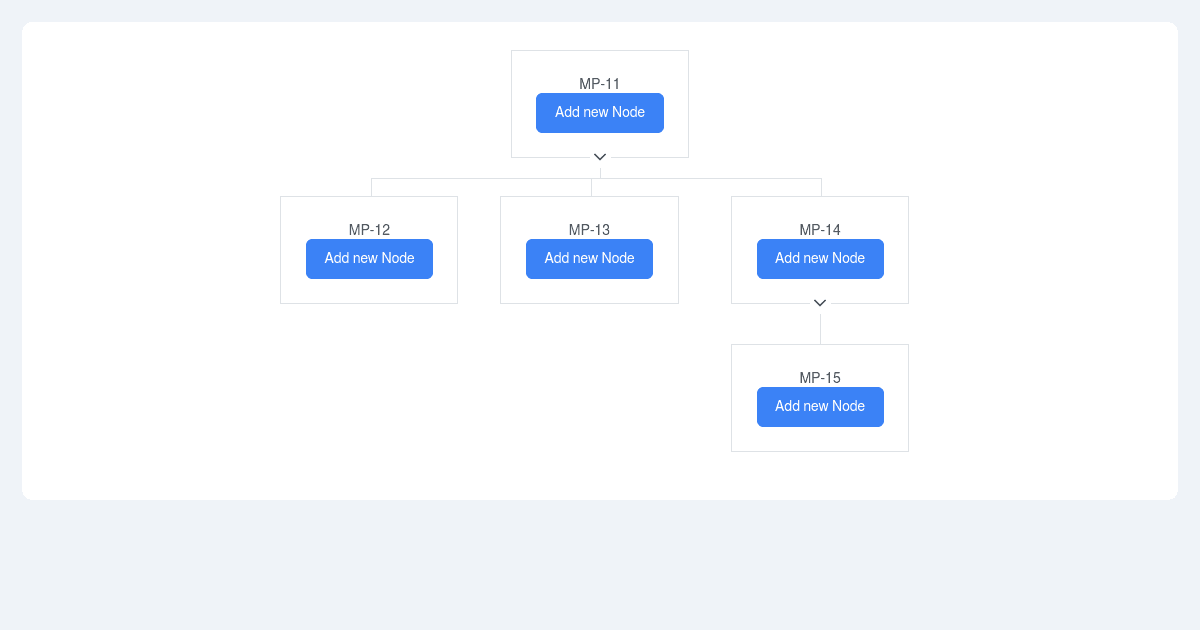Click gray page background below the panel
The height and width of the screenshot is (630, 1200).
tap(600, 565)
